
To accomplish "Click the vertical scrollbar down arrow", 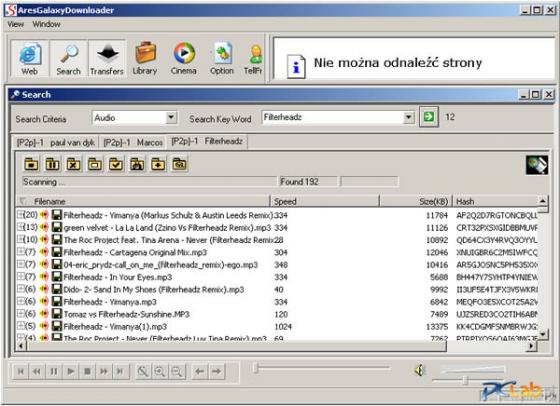I will (x=542, y=334).
